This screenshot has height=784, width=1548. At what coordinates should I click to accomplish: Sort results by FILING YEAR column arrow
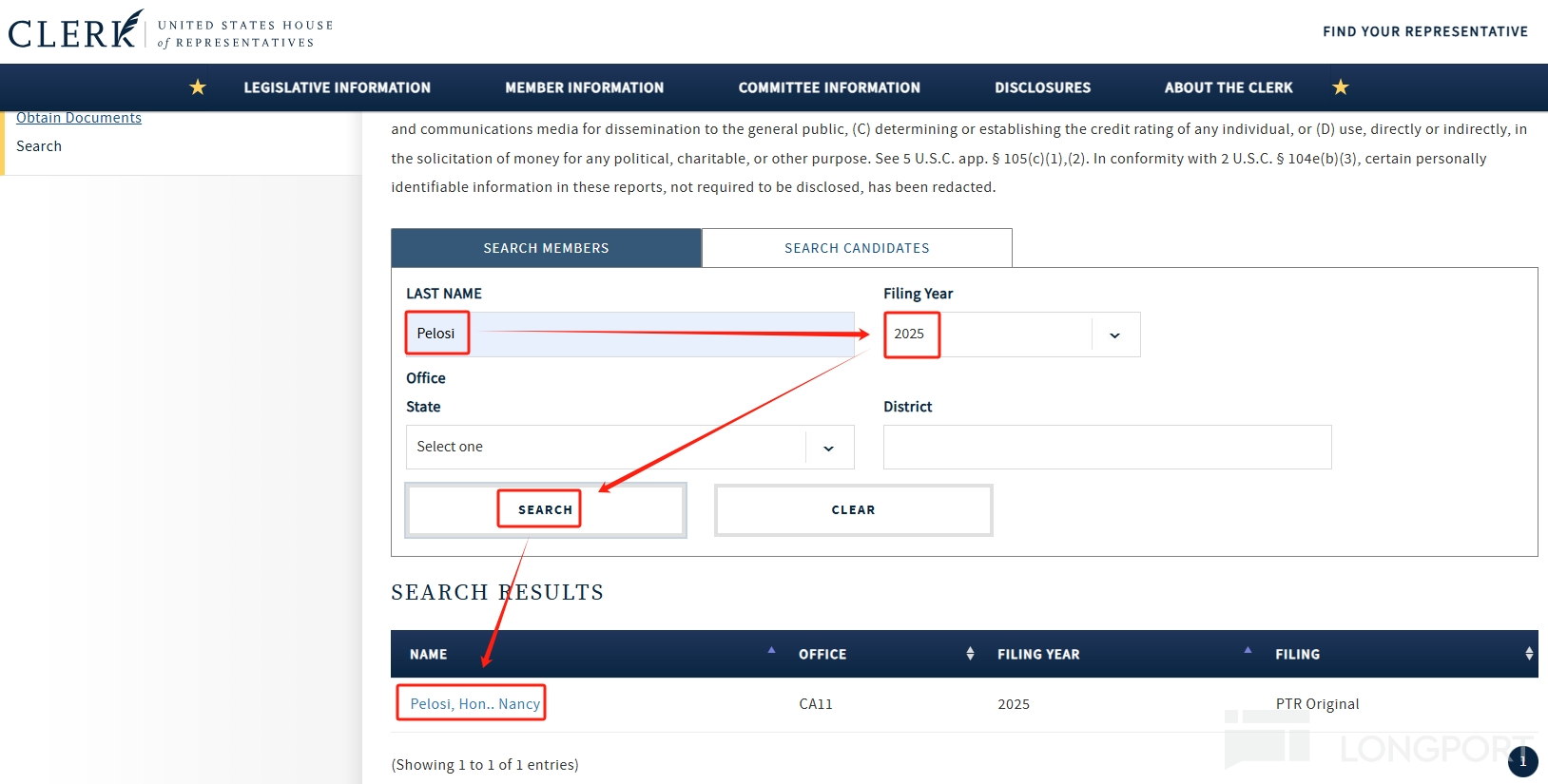pos(1248,651)
